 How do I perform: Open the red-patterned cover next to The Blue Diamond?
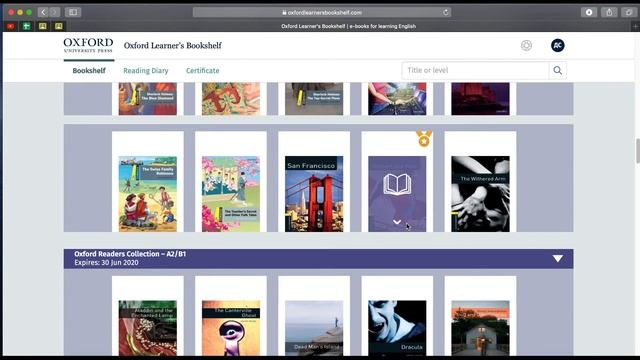(x=231, y=99)
